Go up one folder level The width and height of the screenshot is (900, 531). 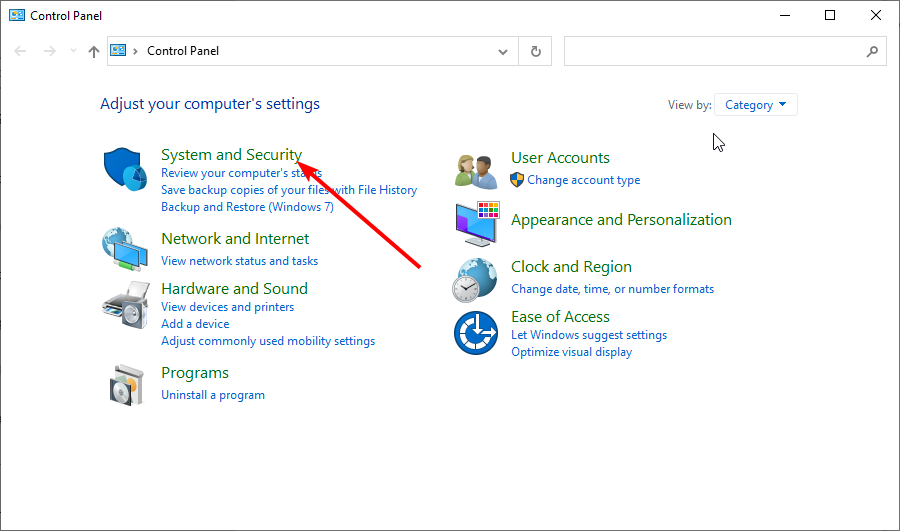point(94,52)
